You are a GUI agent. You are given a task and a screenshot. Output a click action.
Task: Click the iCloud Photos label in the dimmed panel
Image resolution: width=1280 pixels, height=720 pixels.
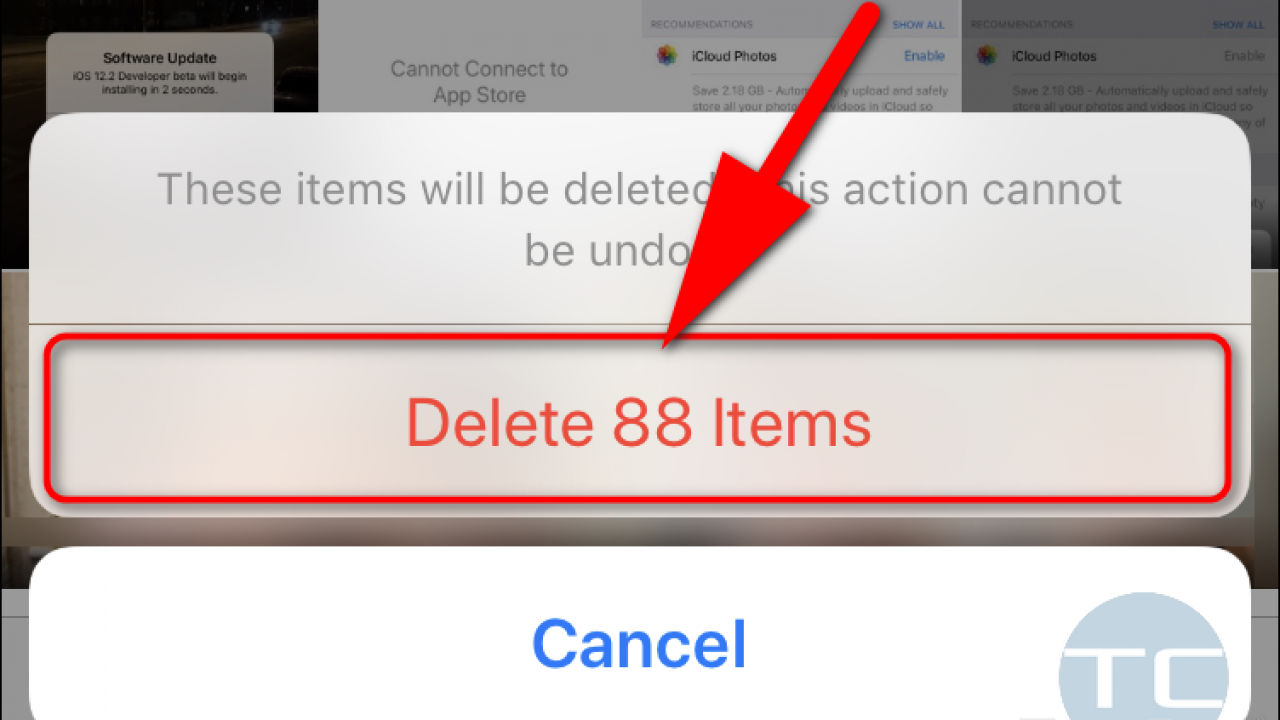coord(1054,56)
